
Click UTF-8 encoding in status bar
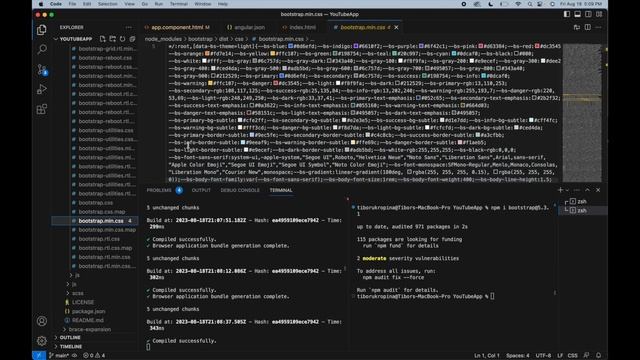[x=543, y=356]
